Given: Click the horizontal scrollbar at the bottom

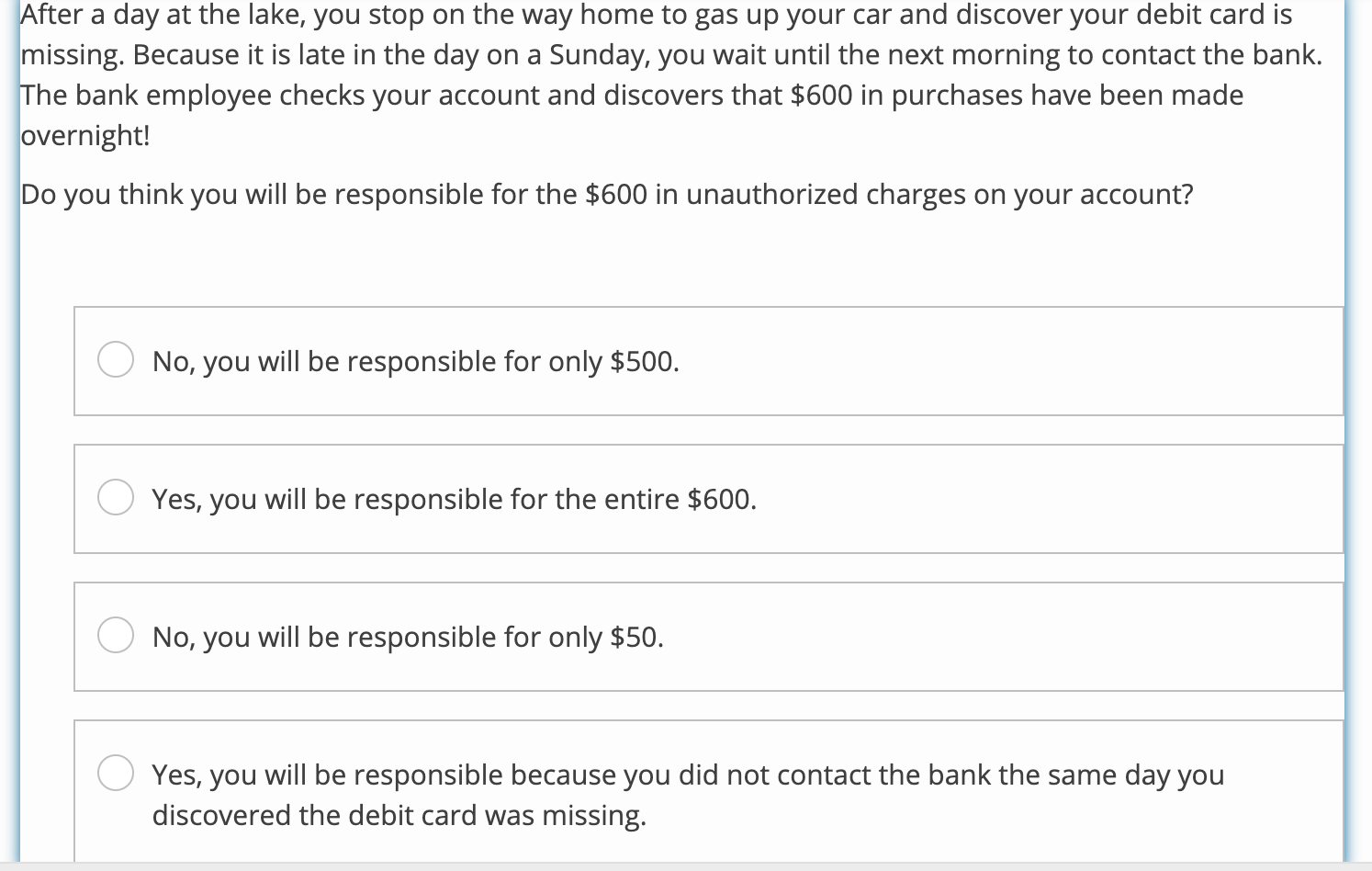Looking at the screenshot, I should tap(686, 865).
